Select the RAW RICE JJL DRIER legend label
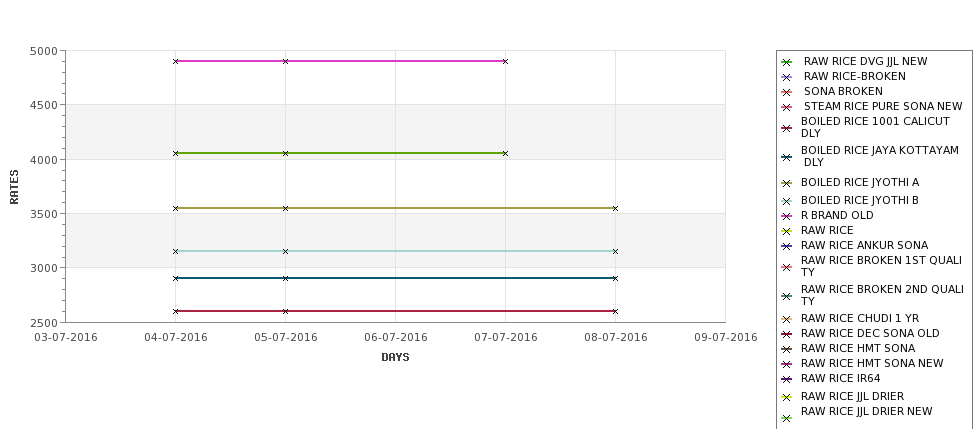 tap(852, 396)
